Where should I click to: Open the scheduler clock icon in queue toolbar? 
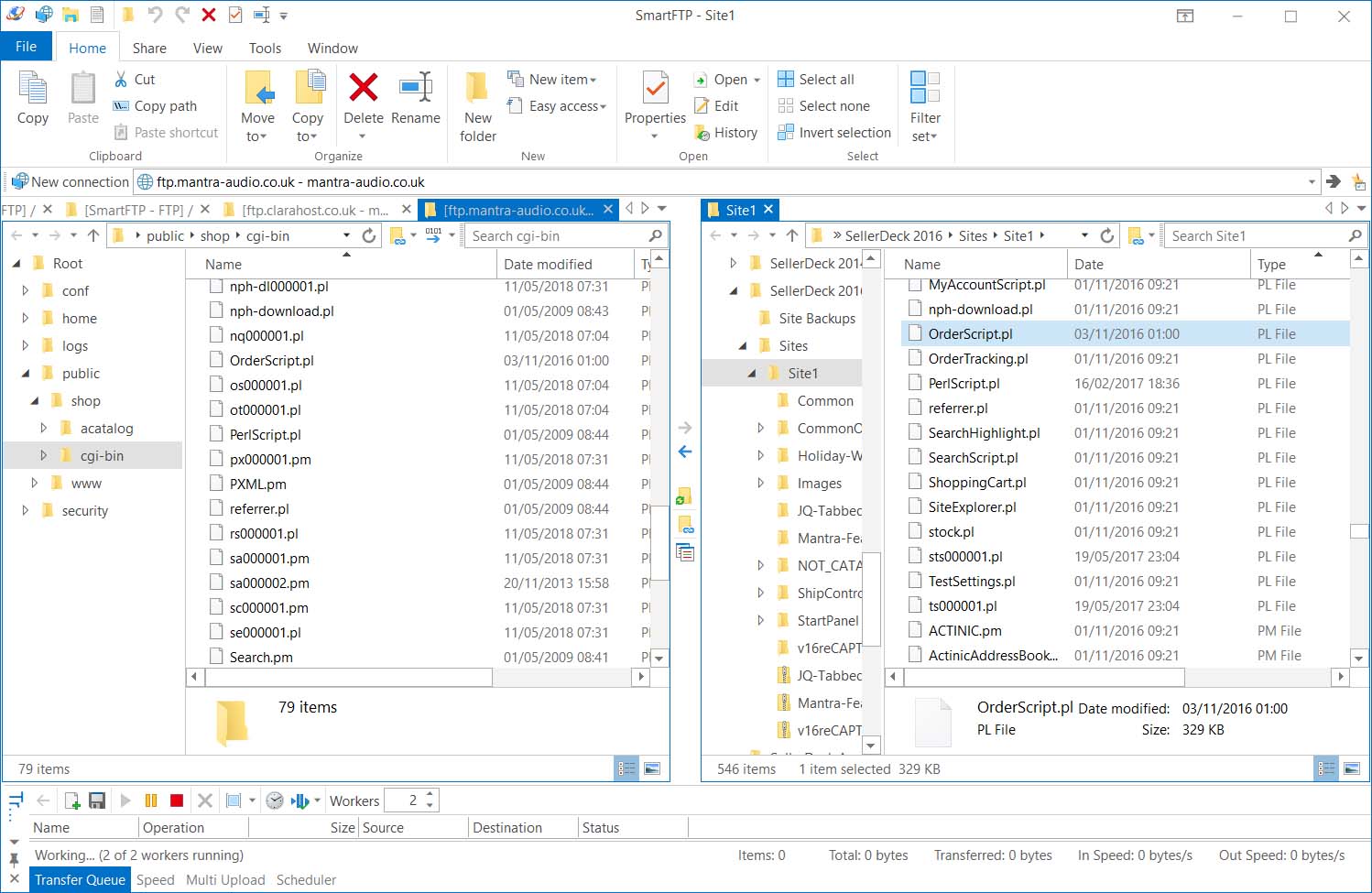275,800
